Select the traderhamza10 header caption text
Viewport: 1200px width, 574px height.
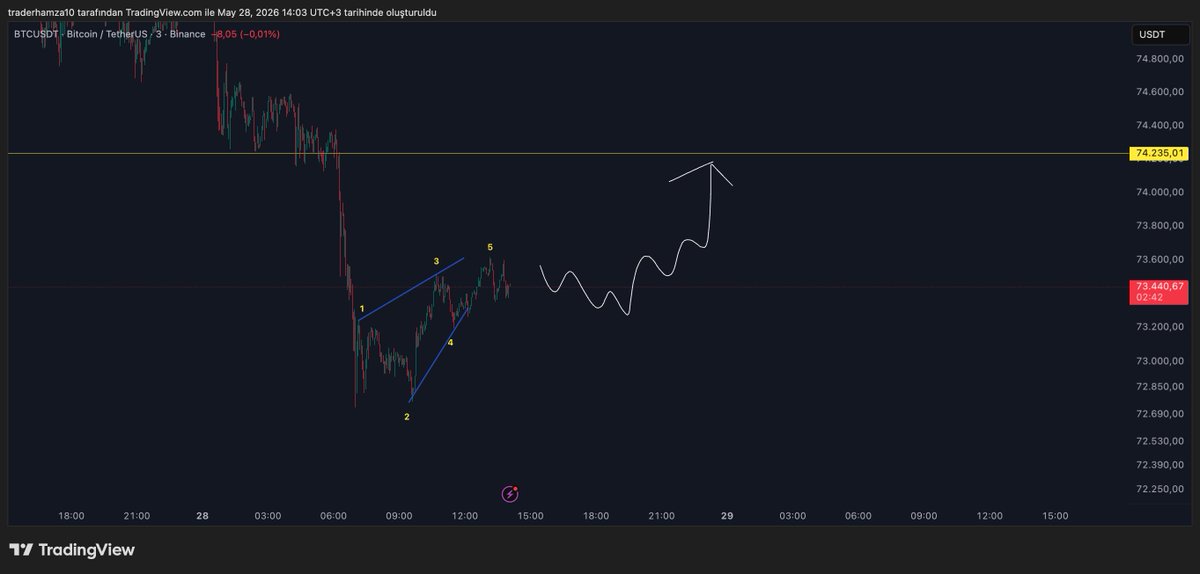coord(222,12)
